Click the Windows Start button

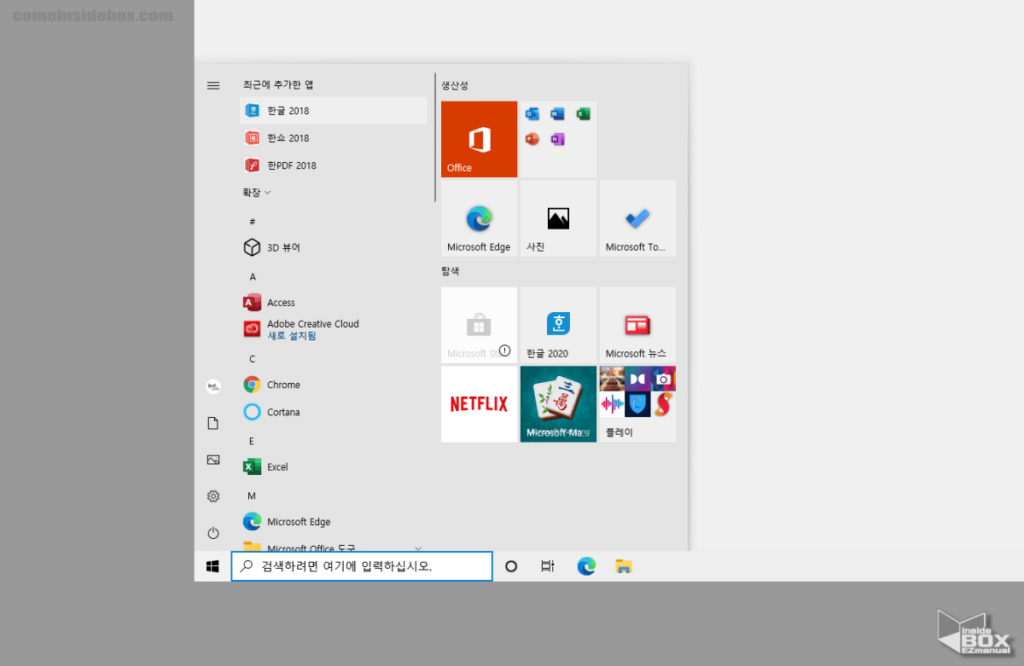(213, 566)
